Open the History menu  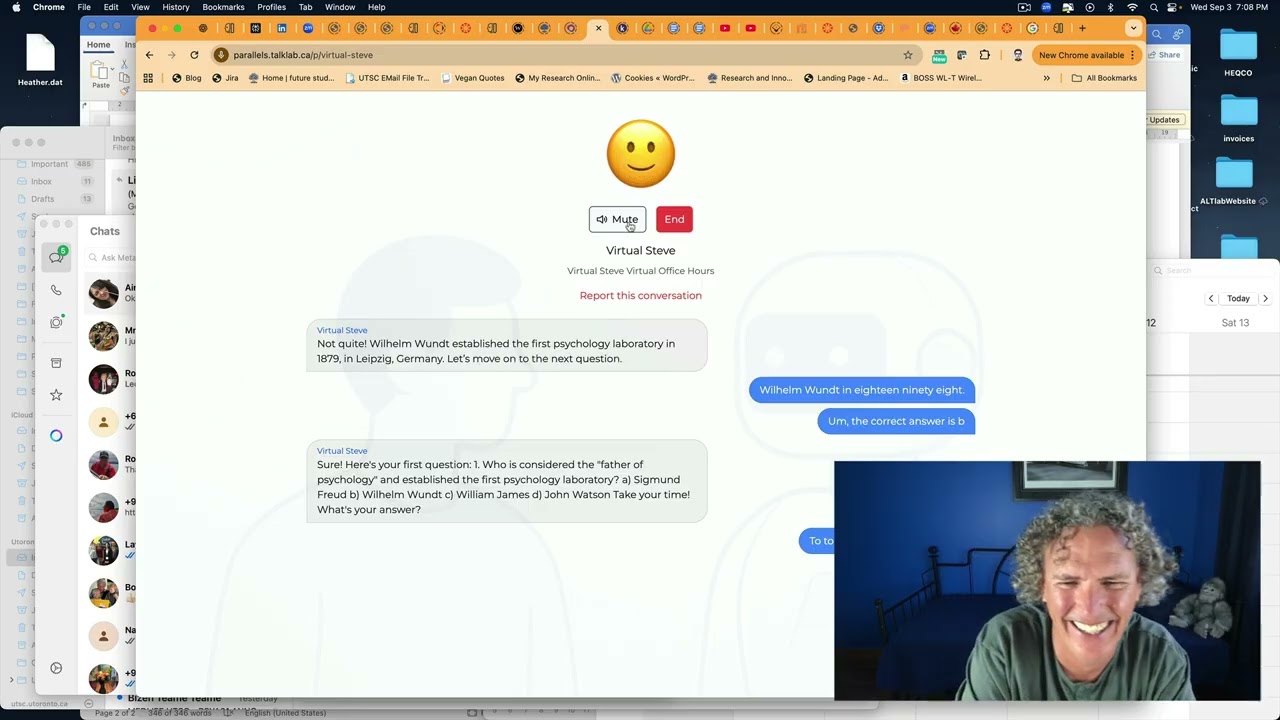[x=176, y=7]
